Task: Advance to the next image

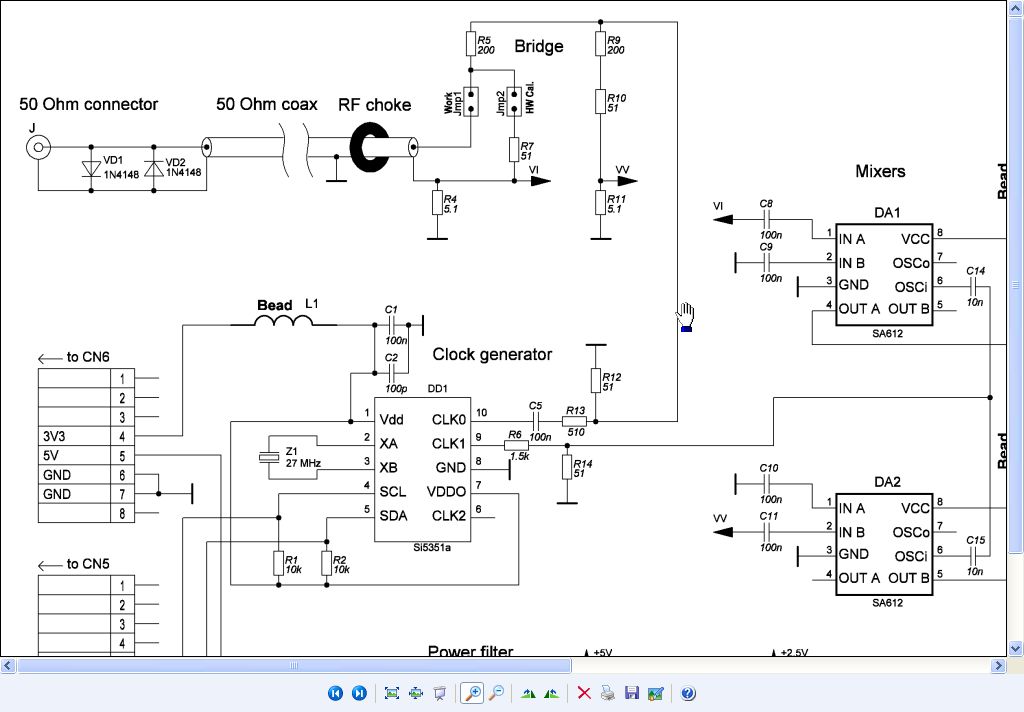Action: [x=360, y=693]
